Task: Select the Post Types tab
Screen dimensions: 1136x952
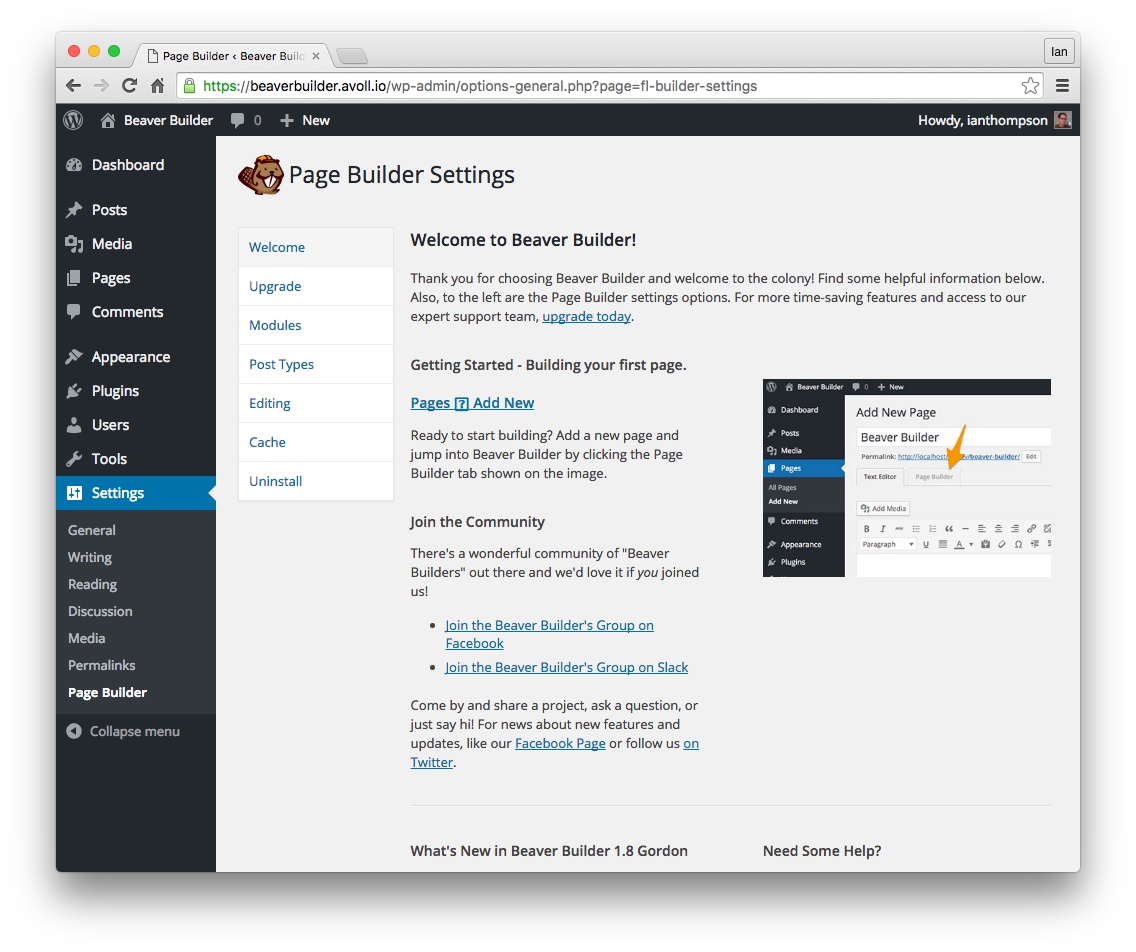Action: 316,364
